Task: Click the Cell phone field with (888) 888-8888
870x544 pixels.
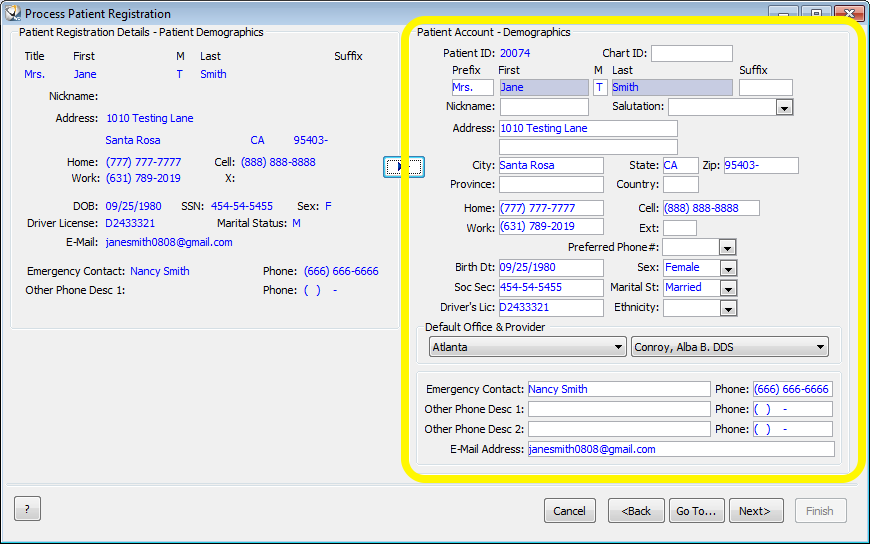Action: coord(711,208)
